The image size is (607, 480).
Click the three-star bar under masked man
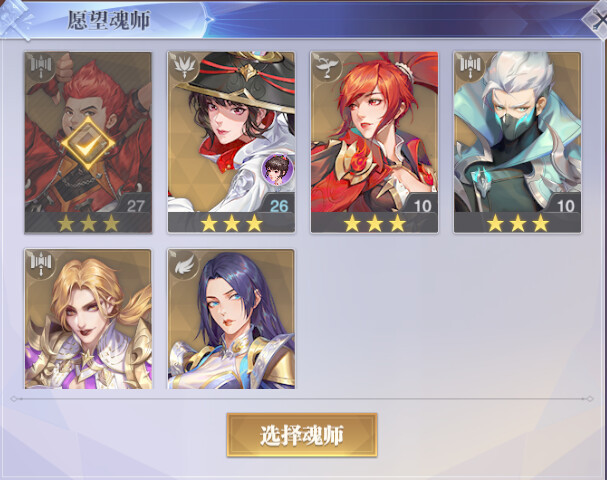[517, 223]
